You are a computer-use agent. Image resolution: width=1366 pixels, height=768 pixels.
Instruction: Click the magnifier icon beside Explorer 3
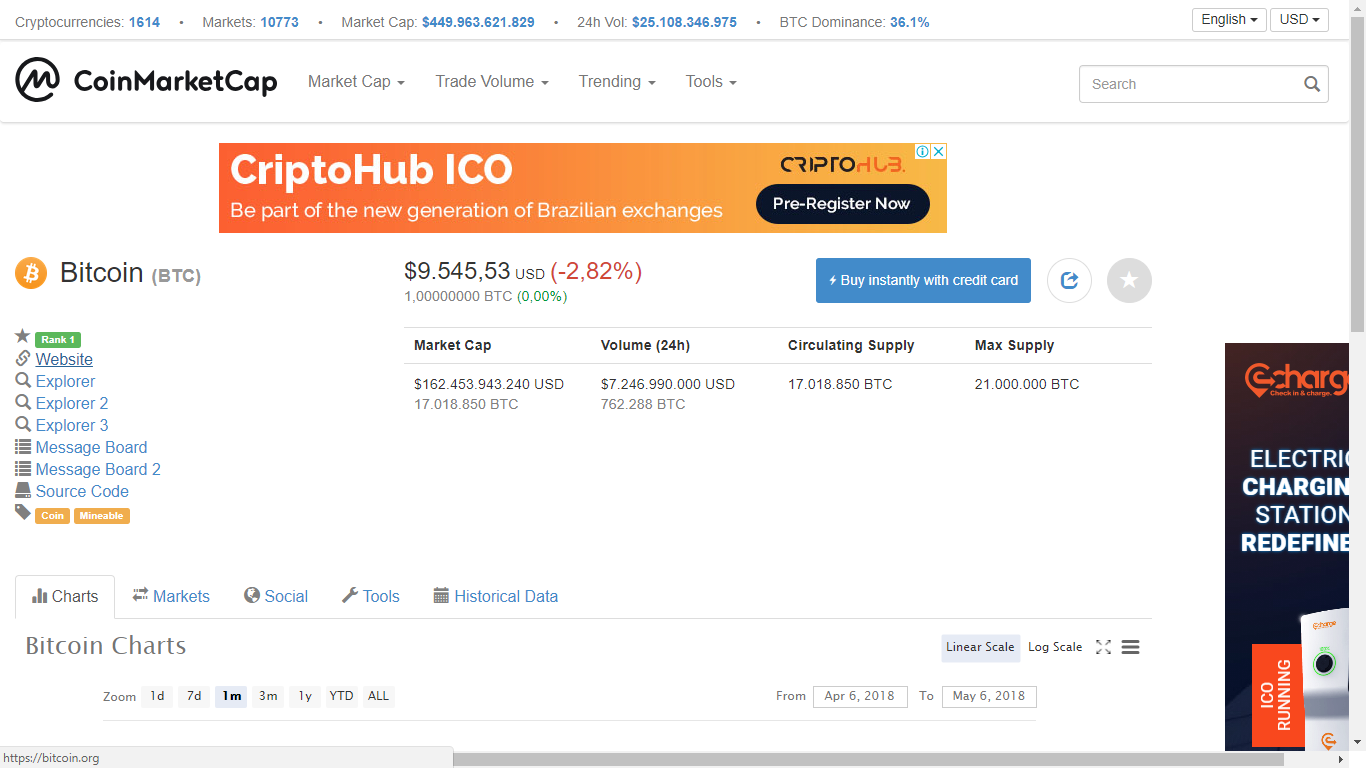point(23,424)
